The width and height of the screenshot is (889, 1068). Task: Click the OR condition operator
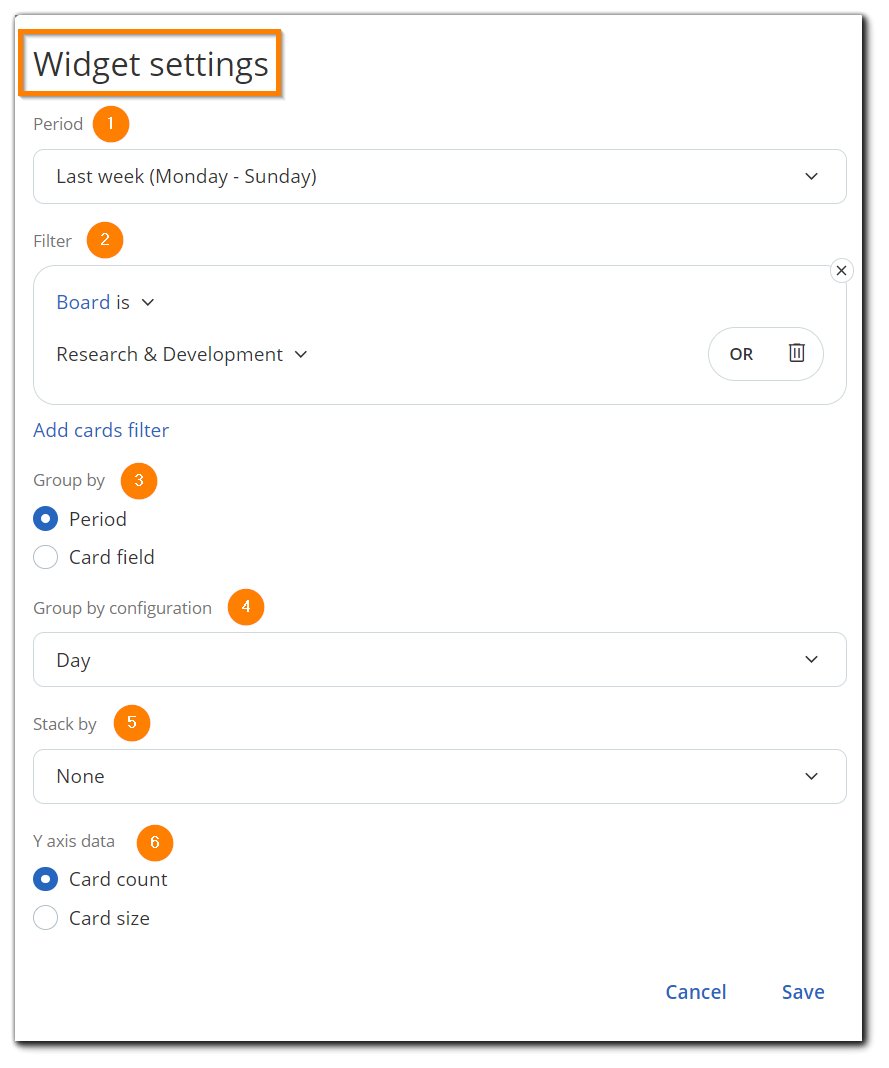740,354
